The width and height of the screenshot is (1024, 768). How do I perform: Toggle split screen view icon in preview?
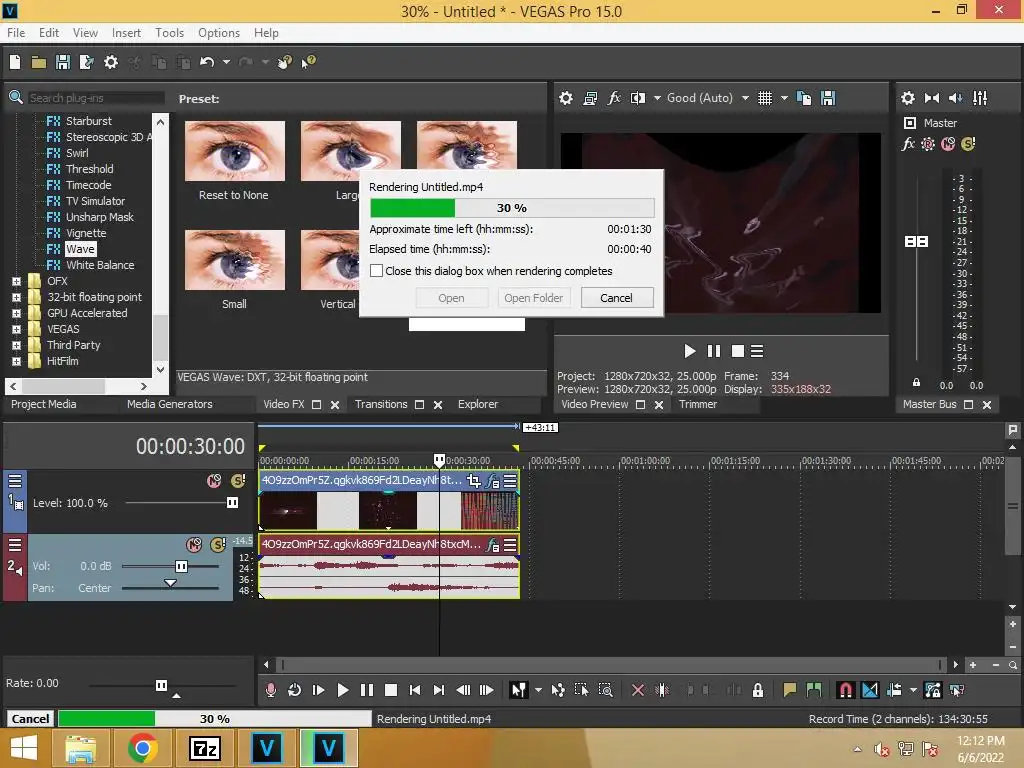(638, 98)
